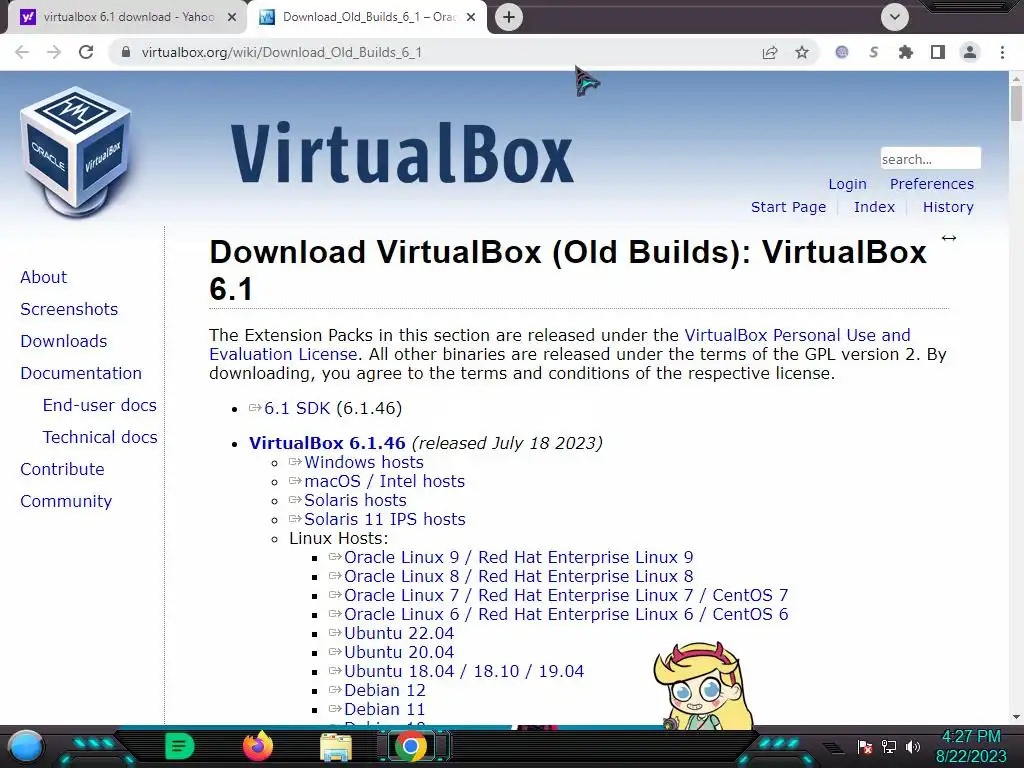The width and height of the screenshot is (1024, 768).
Task: Open Oracle Linux 9 / Red Hat Enterprise Linux 9
Action: point(518,557)
